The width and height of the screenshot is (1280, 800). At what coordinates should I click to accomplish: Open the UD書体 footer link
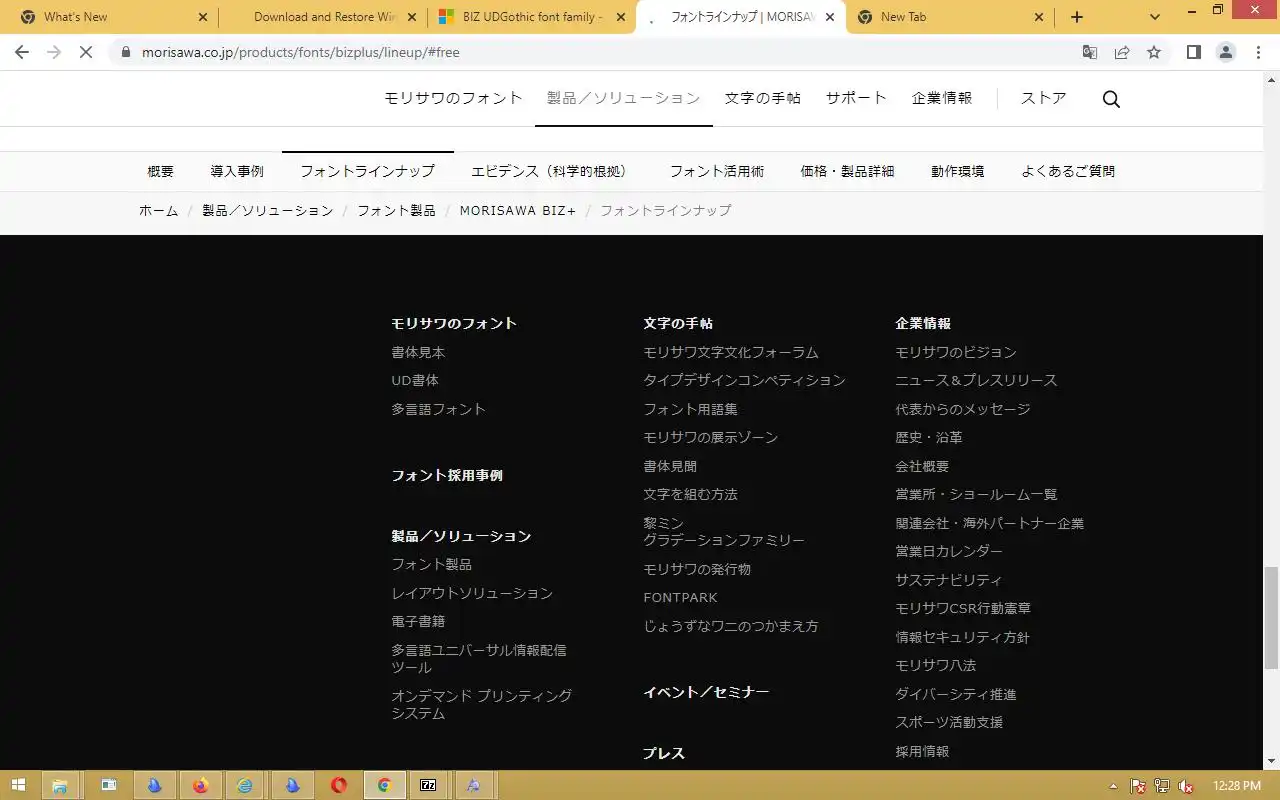tap(415, 380)
